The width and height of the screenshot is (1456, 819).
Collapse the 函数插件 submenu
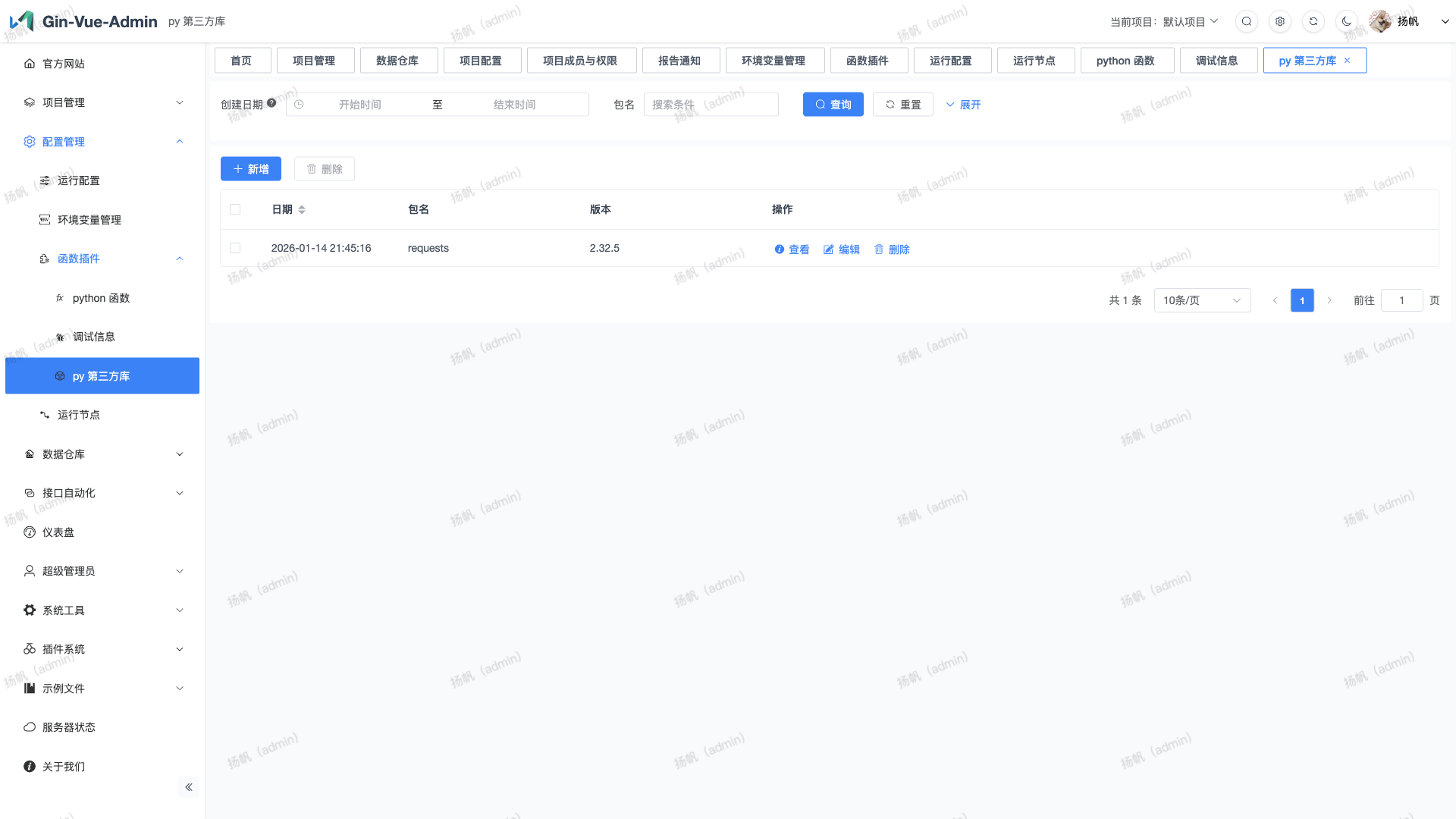(102, 259)
